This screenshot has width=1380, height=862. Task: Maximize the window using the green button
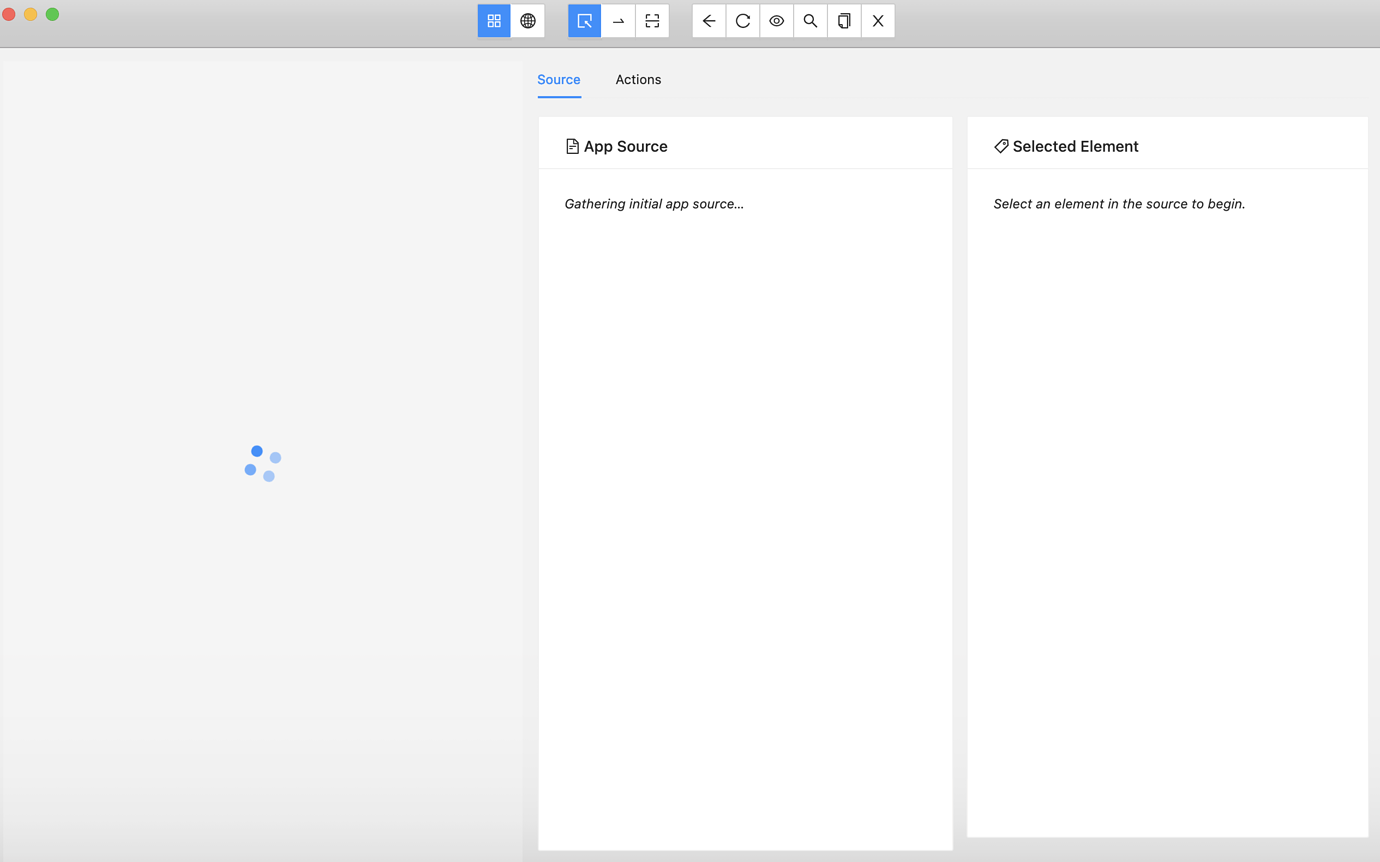[53, 14]
